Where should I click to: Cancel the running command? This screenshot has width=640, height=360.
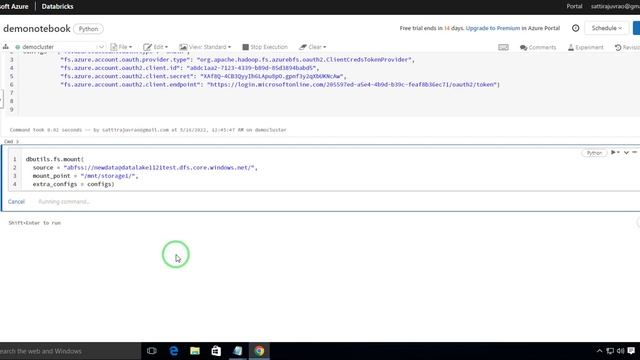click(x=16, y=202)
